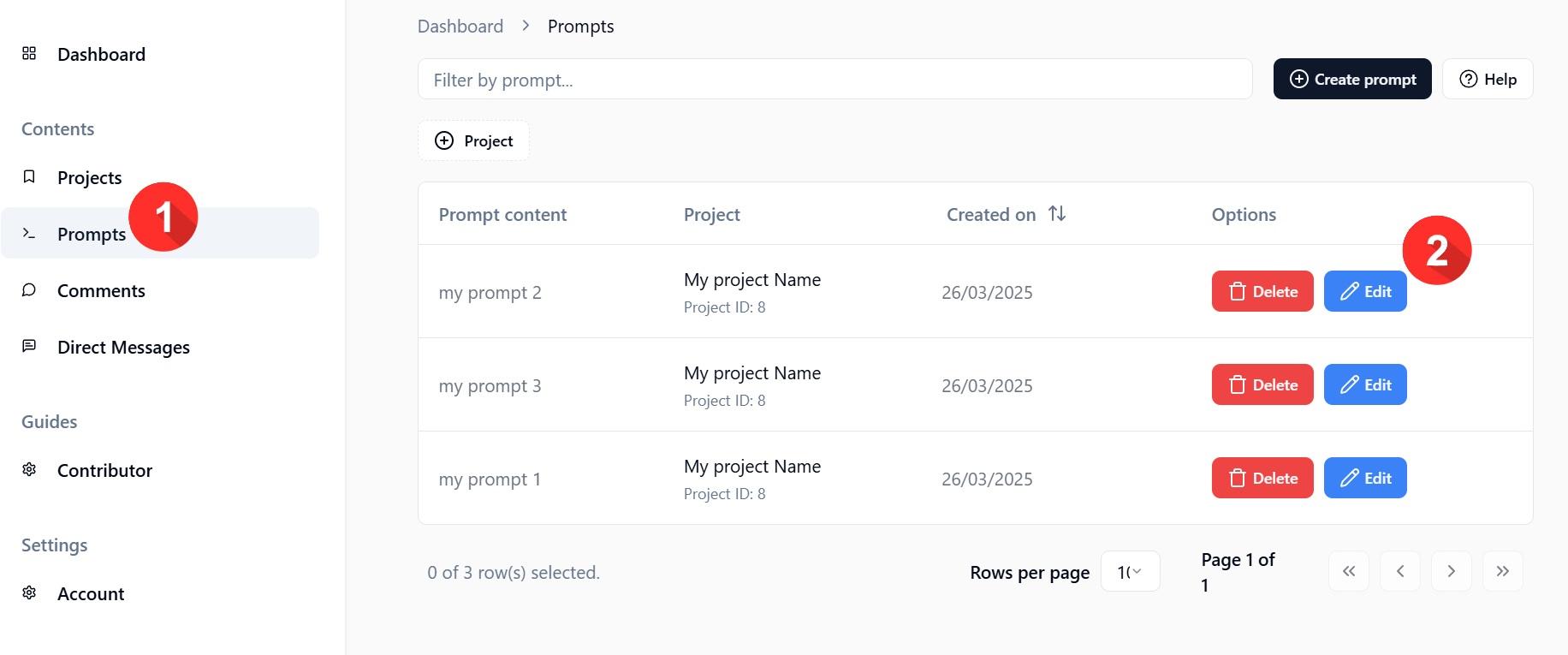
Task: Click the Create prompt button
Action: coord(1352,79)
